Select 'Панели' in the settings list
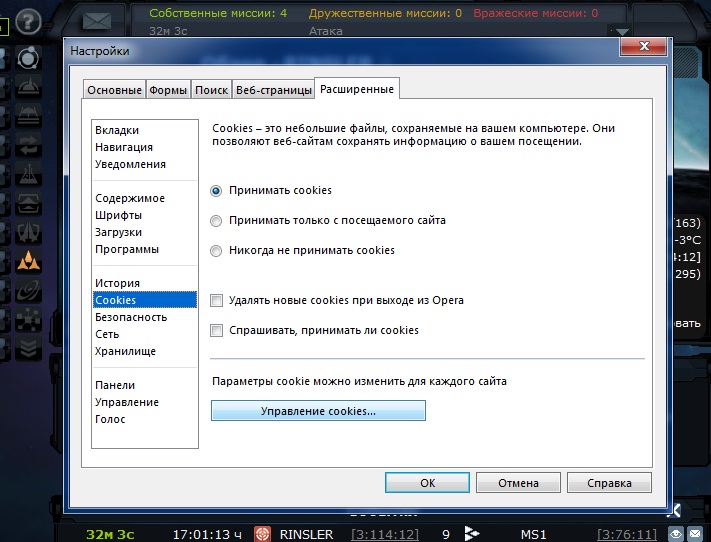This screenshot has height=542, width=711. [x=145, y=385]
